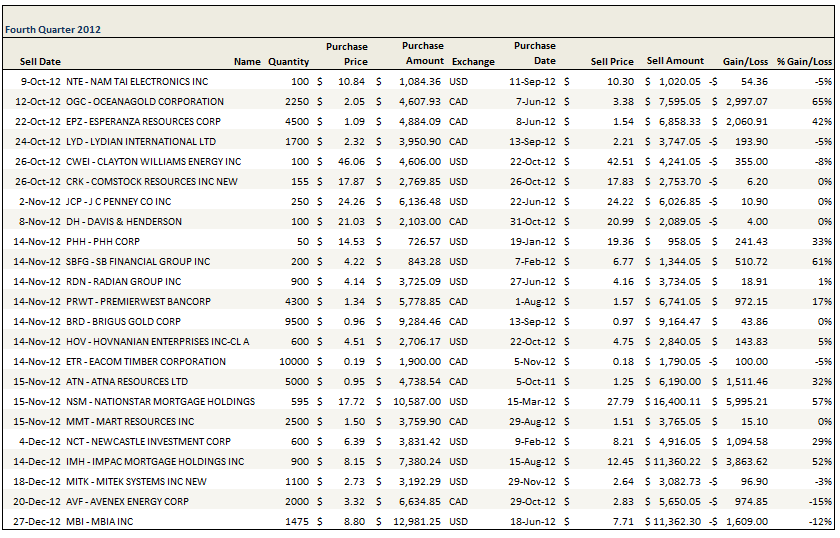Click the CWEI - CLAYTON WILLIAMS ENERGY row name
The height and width of the screenshot is (538, 840).
pos(153,161)
